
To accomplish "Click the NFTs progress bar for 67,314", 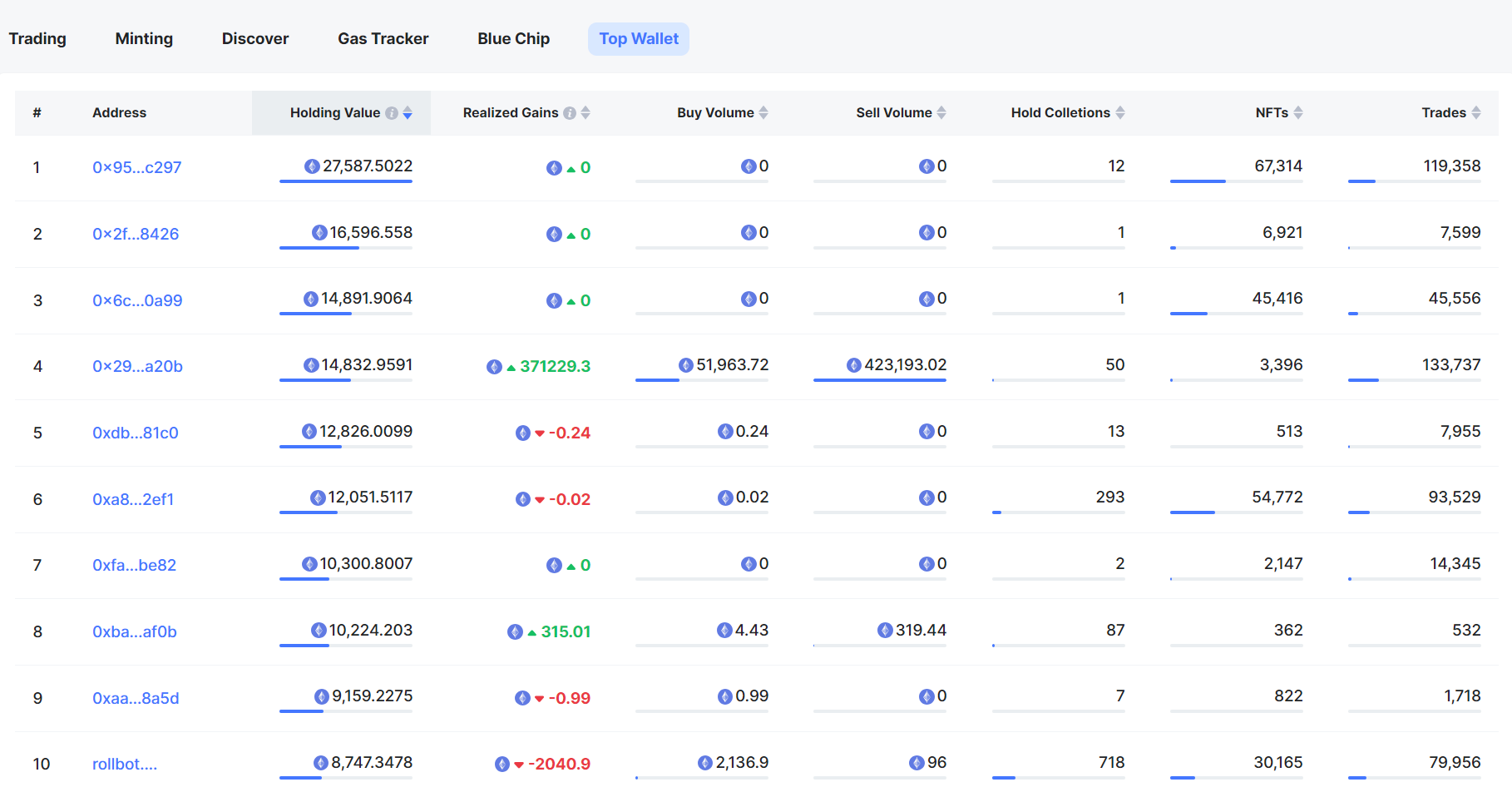I will [1236, 181].
